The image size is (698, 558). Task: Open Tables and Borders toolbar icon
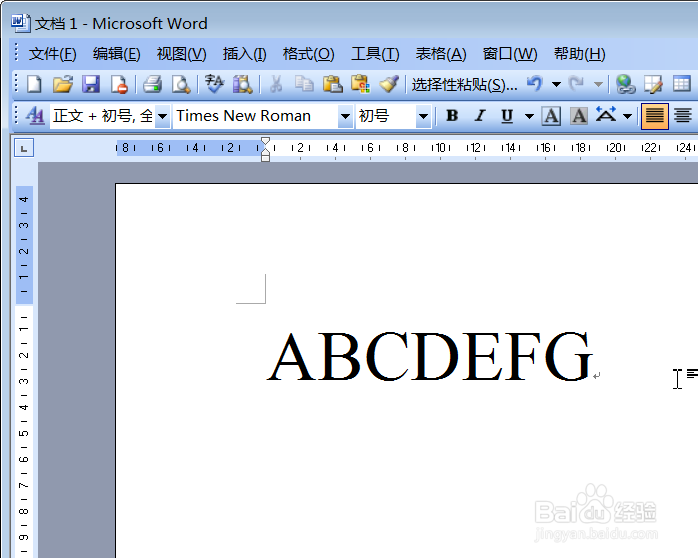[x=653, y=84]
